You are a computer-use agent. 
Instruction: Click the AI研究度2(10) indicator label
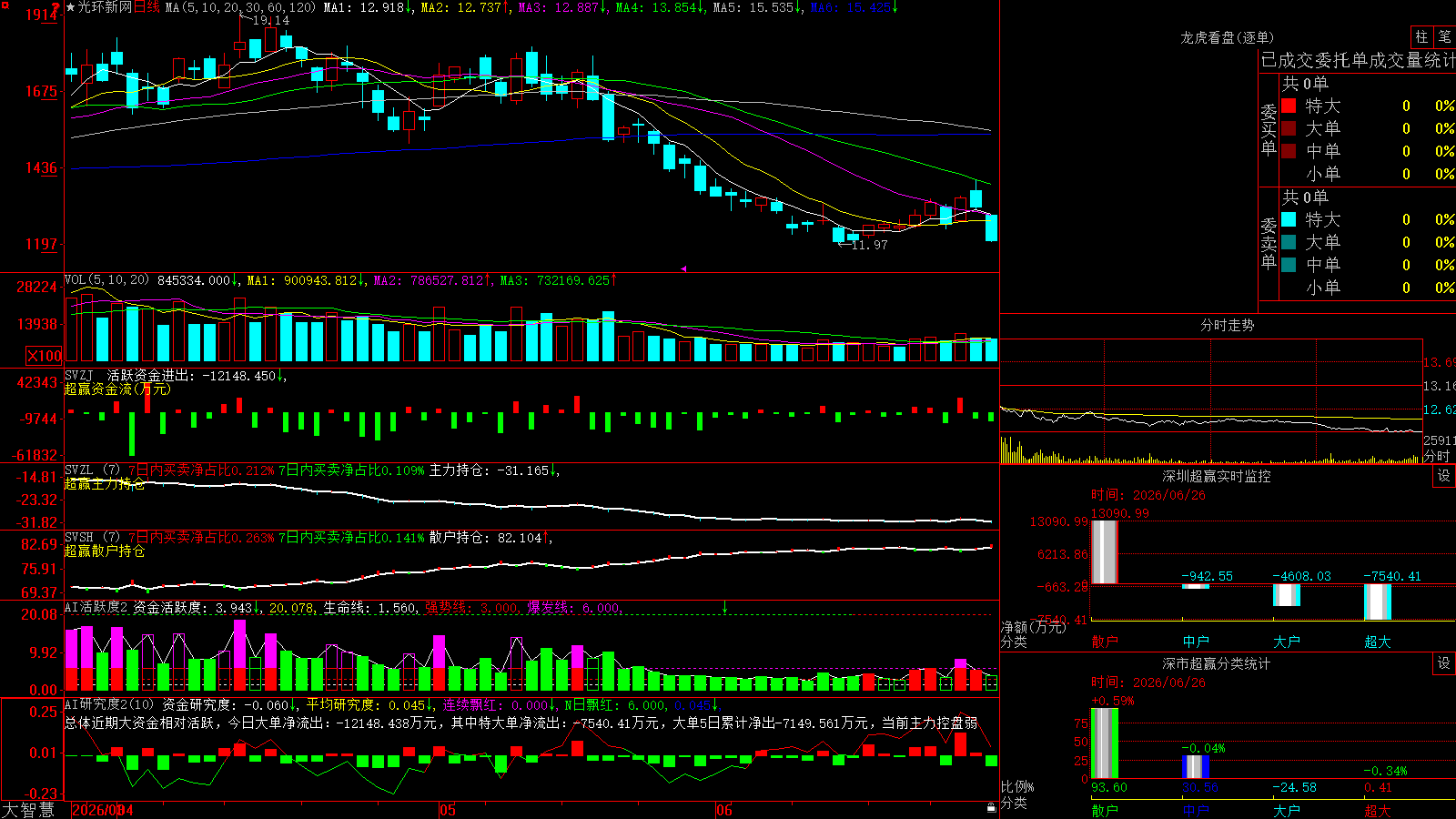[109, 705]
